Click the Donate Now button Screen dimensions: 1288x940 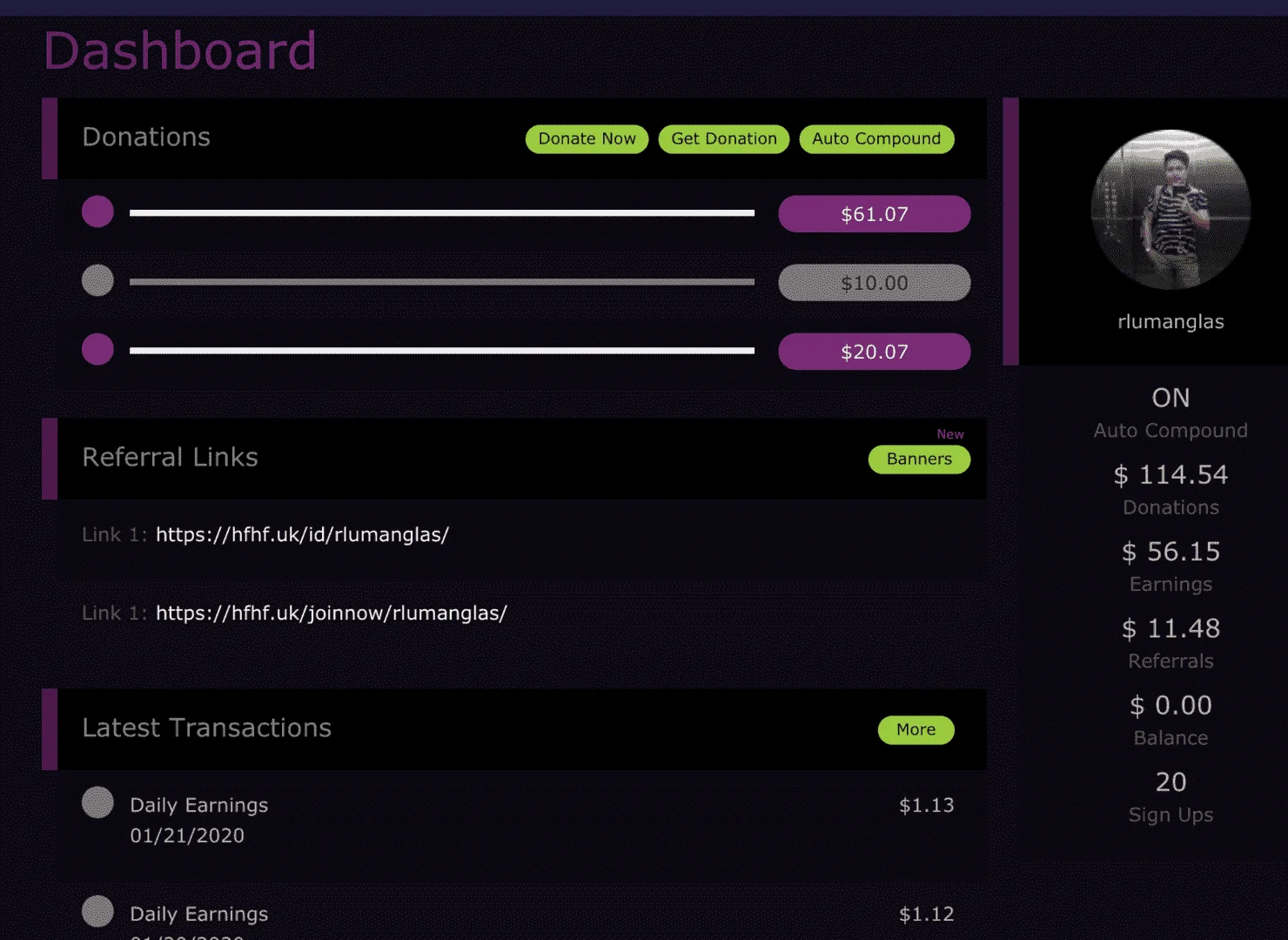pyautogui.click(x=587, y=139)
